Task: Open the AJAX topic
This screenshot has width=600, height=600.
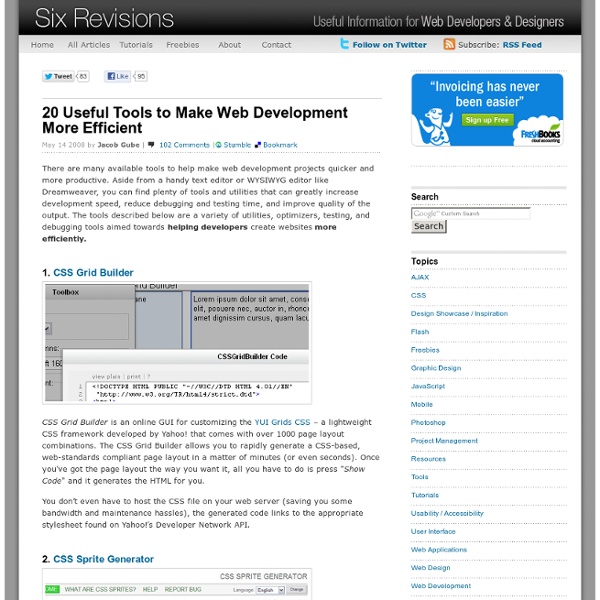Action: tap(420, 277)
